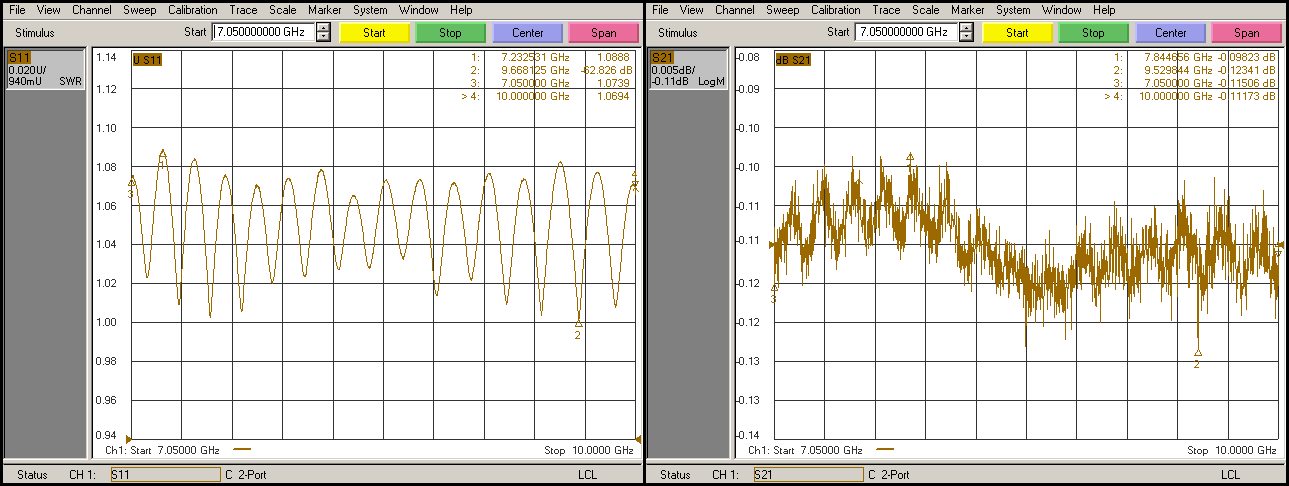Image resolution: width=1289 pixels, height=486 pixels.
Task: Click C 2-Port label in S11 status bar
Action: (x=246, y=475)
